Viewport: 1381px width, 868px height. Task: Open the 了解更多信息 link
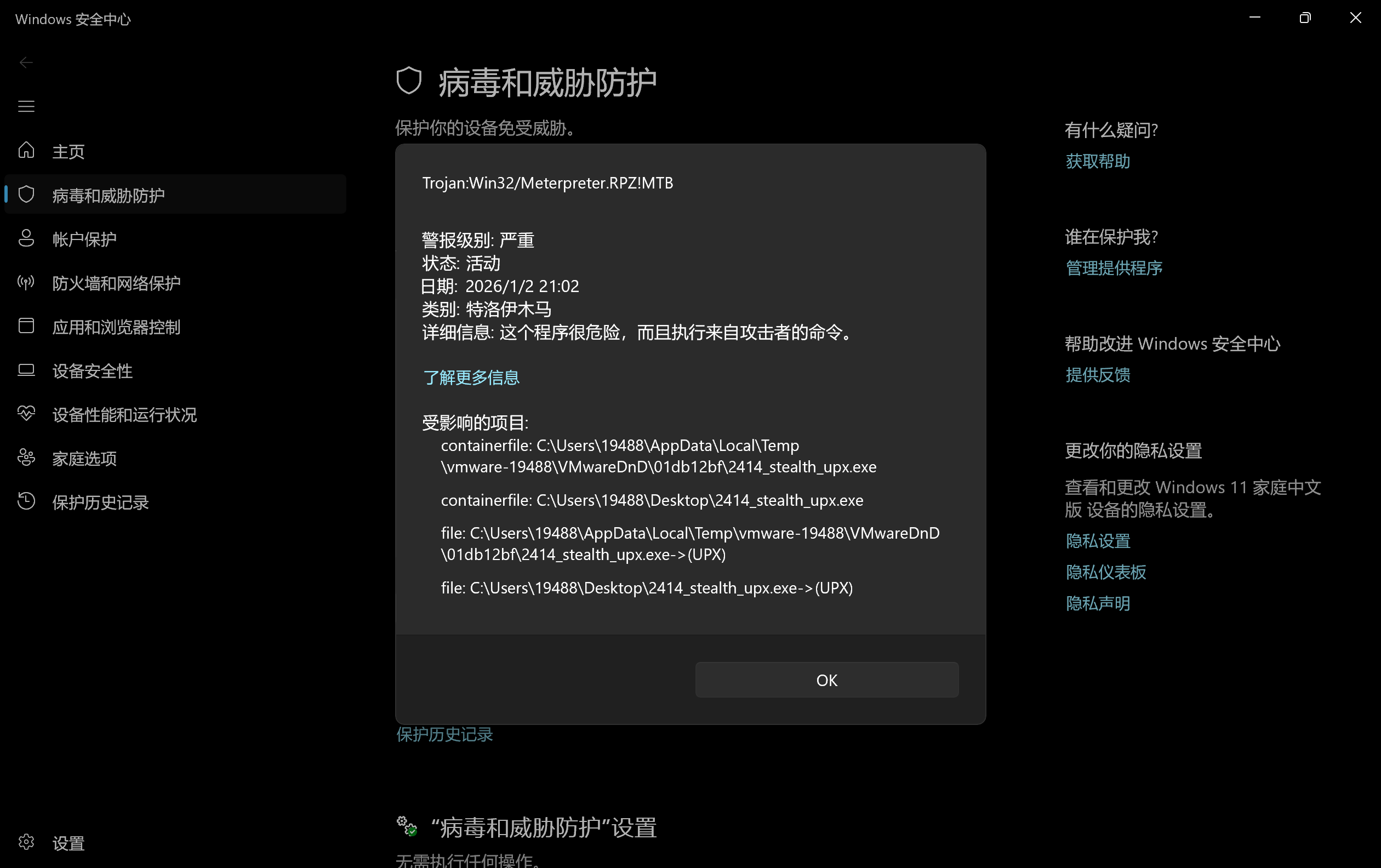(471, 377)
